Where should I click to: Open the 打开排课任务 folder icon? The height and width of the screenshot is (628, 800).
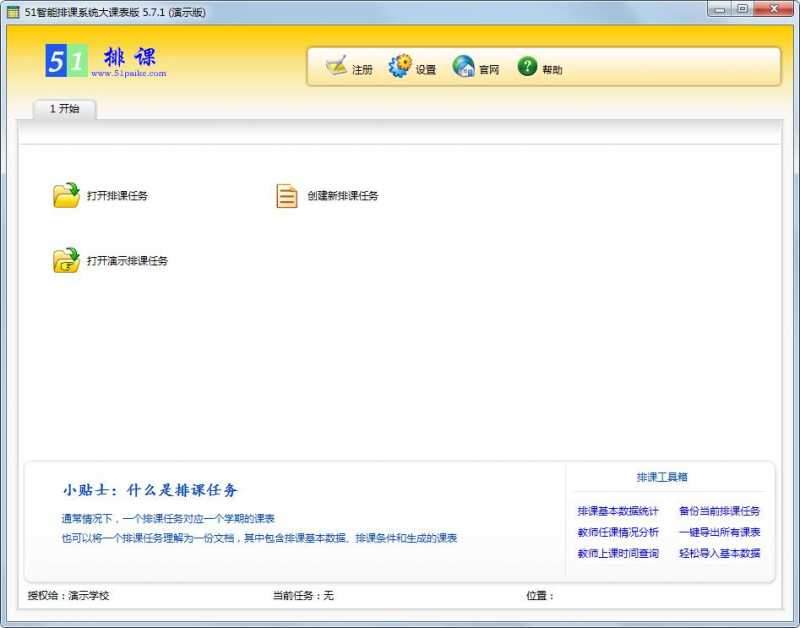tap(66, 195)
